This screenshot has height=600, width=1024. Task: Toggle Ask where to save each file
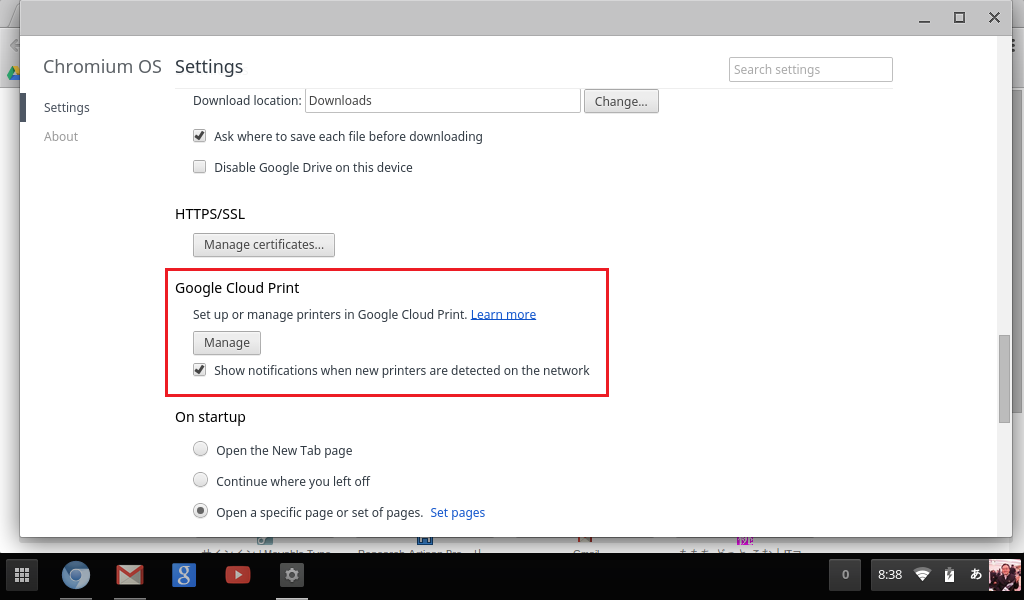coord(199,136)
